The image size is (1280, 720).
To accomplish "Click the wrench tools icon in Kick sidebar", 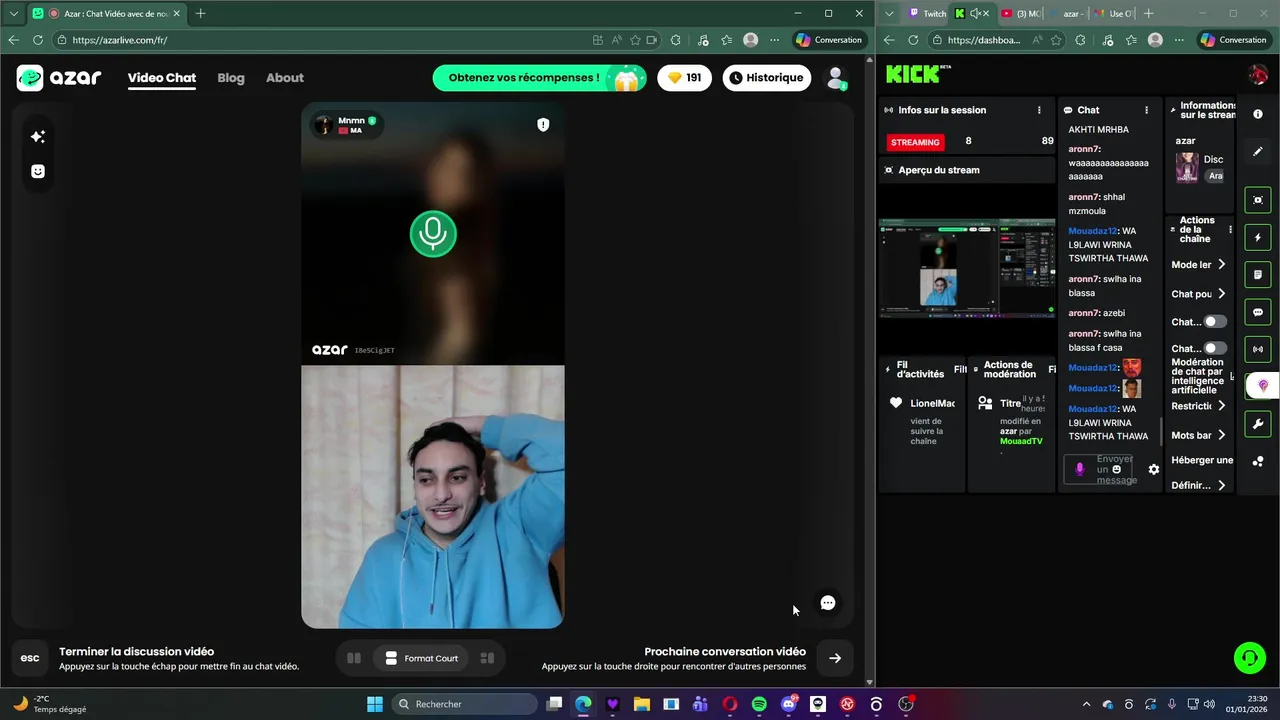I will [1258, 424].
